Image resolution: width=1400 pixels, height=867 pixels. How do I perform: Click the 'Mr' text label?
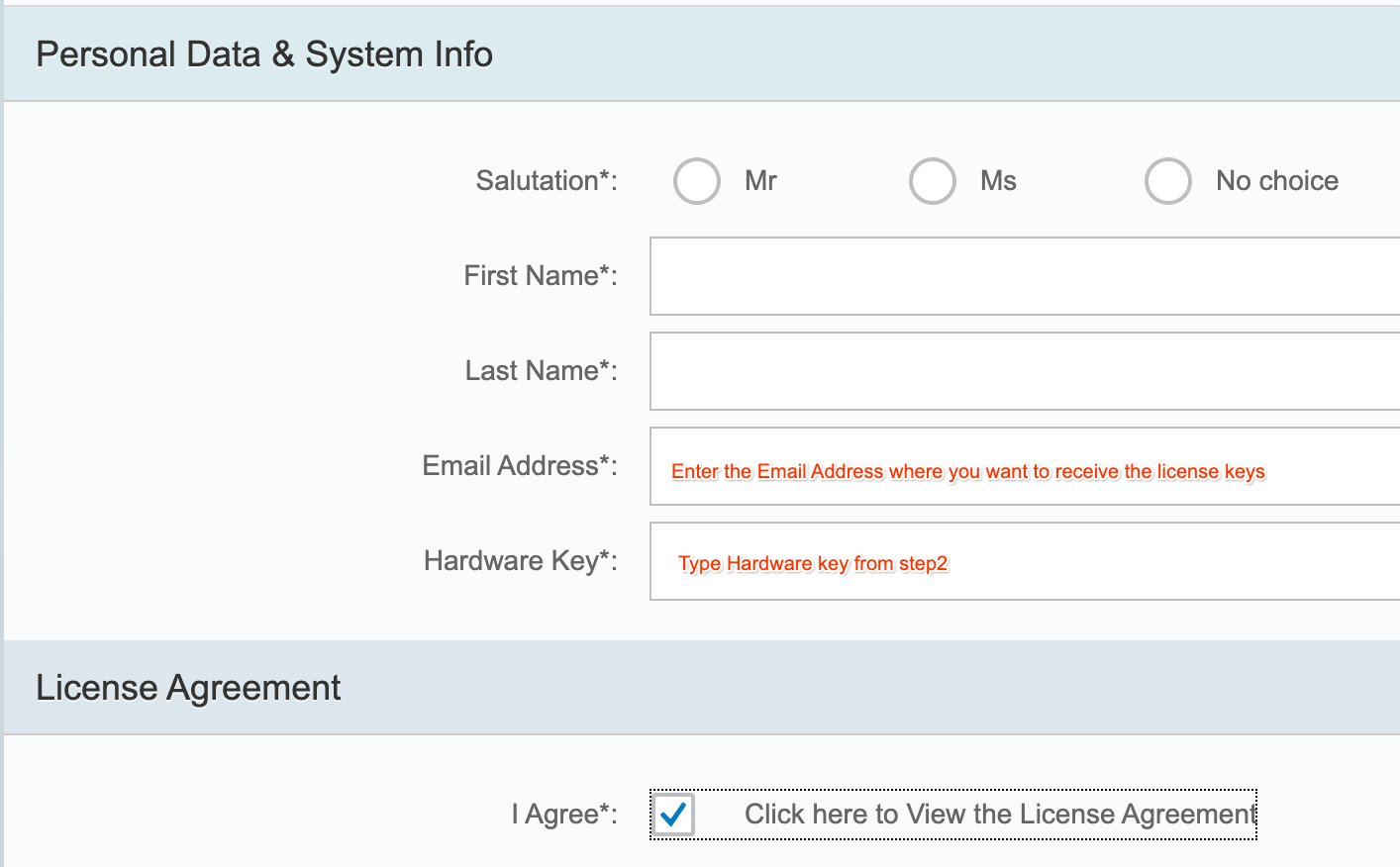pyautogui.click(x=760, y=181)
